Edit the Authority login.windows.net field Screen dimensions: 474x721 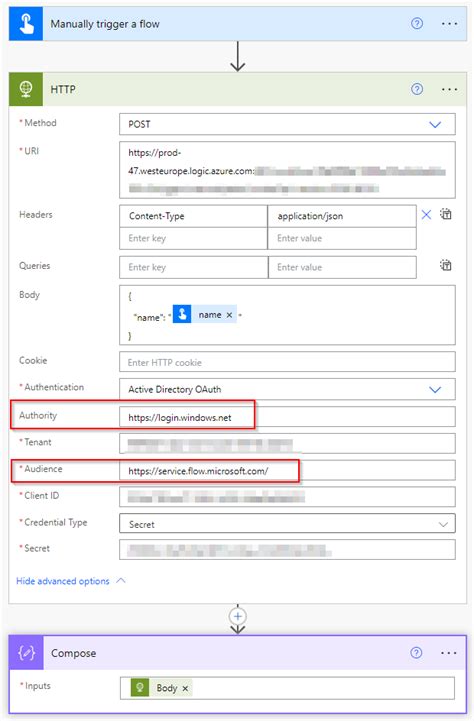click(287, 417)
